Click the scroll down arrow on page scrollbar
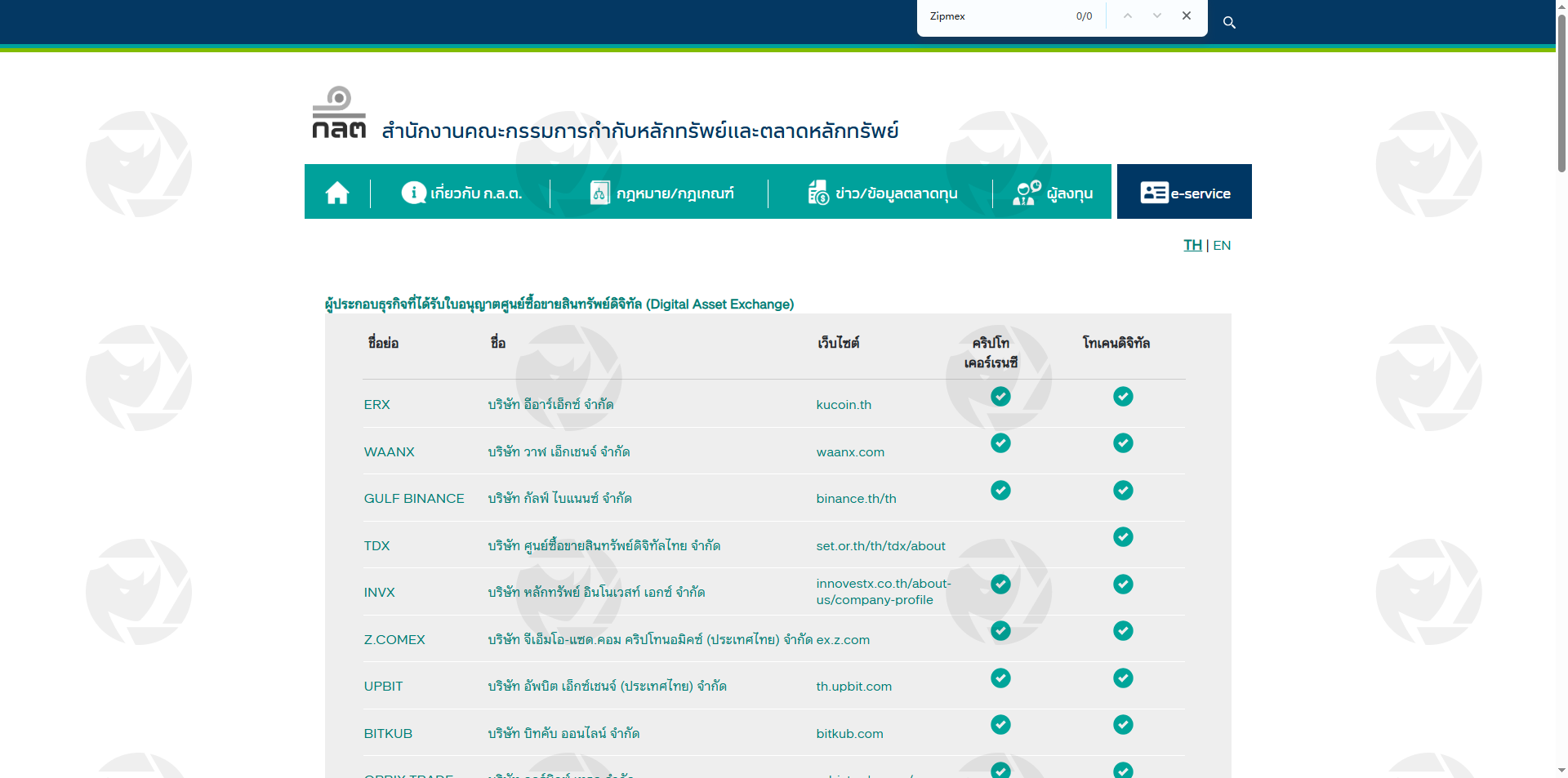 (x=1561, y=770)
